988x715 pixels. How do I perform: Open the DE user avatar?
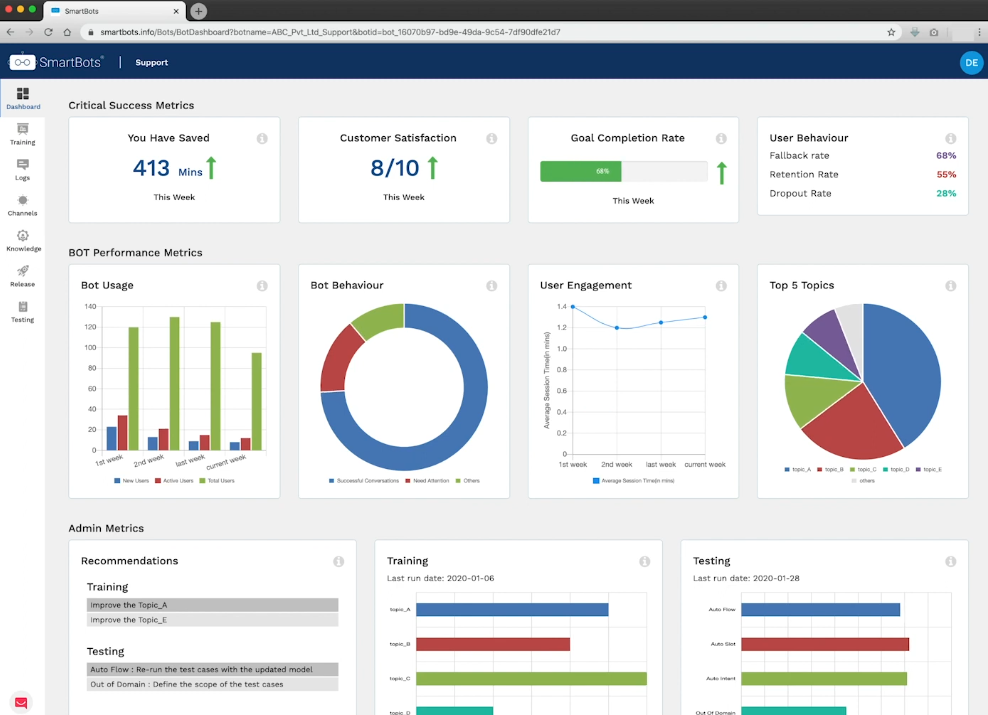click(x=971, y=62)
